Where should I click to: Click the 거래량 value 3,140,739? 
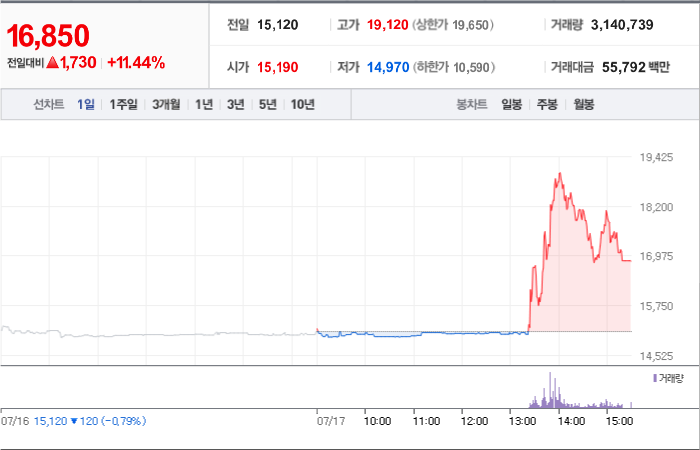point(622,25)
